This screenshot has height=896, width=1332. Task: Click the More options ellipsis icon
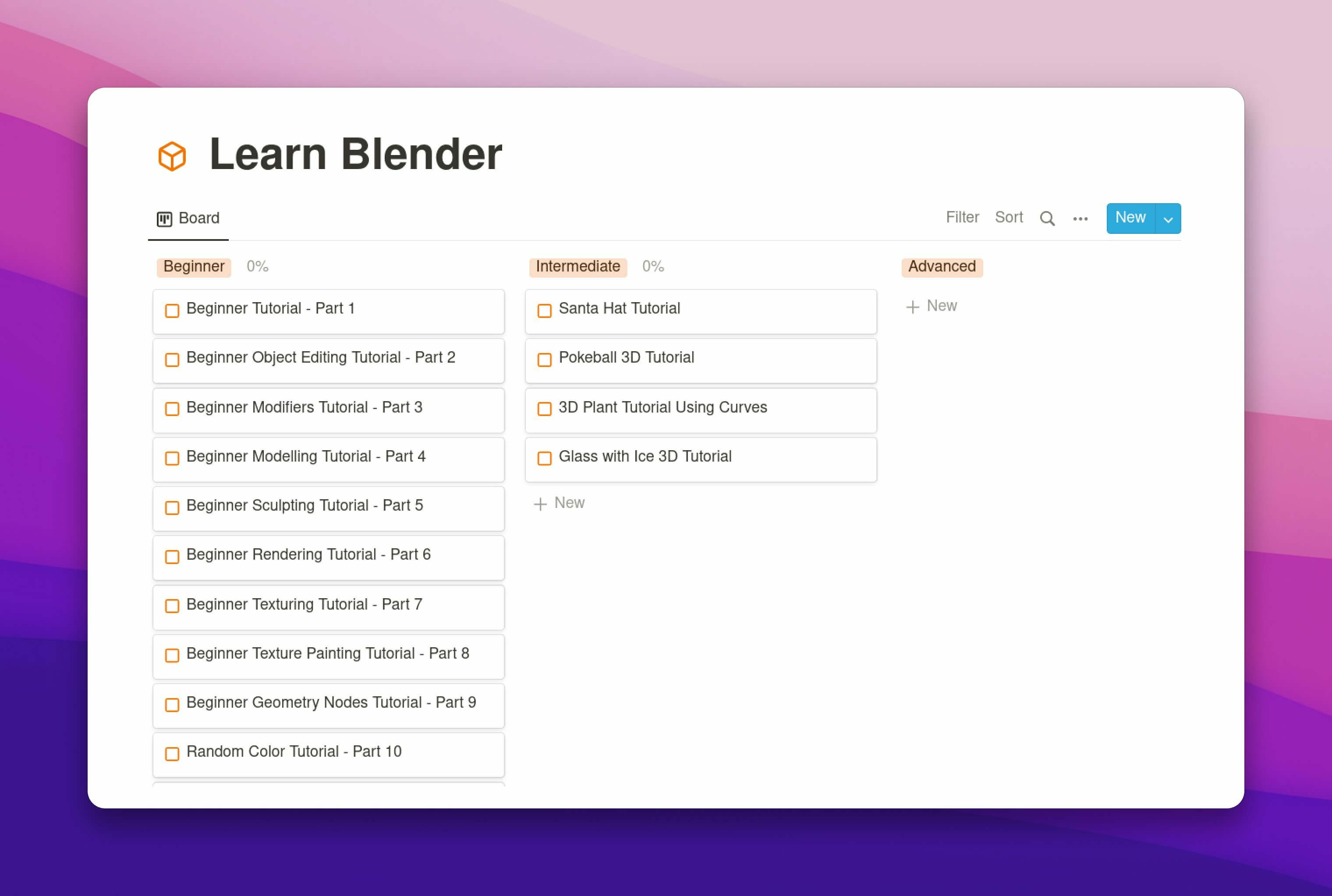(x=1081, y=218)
